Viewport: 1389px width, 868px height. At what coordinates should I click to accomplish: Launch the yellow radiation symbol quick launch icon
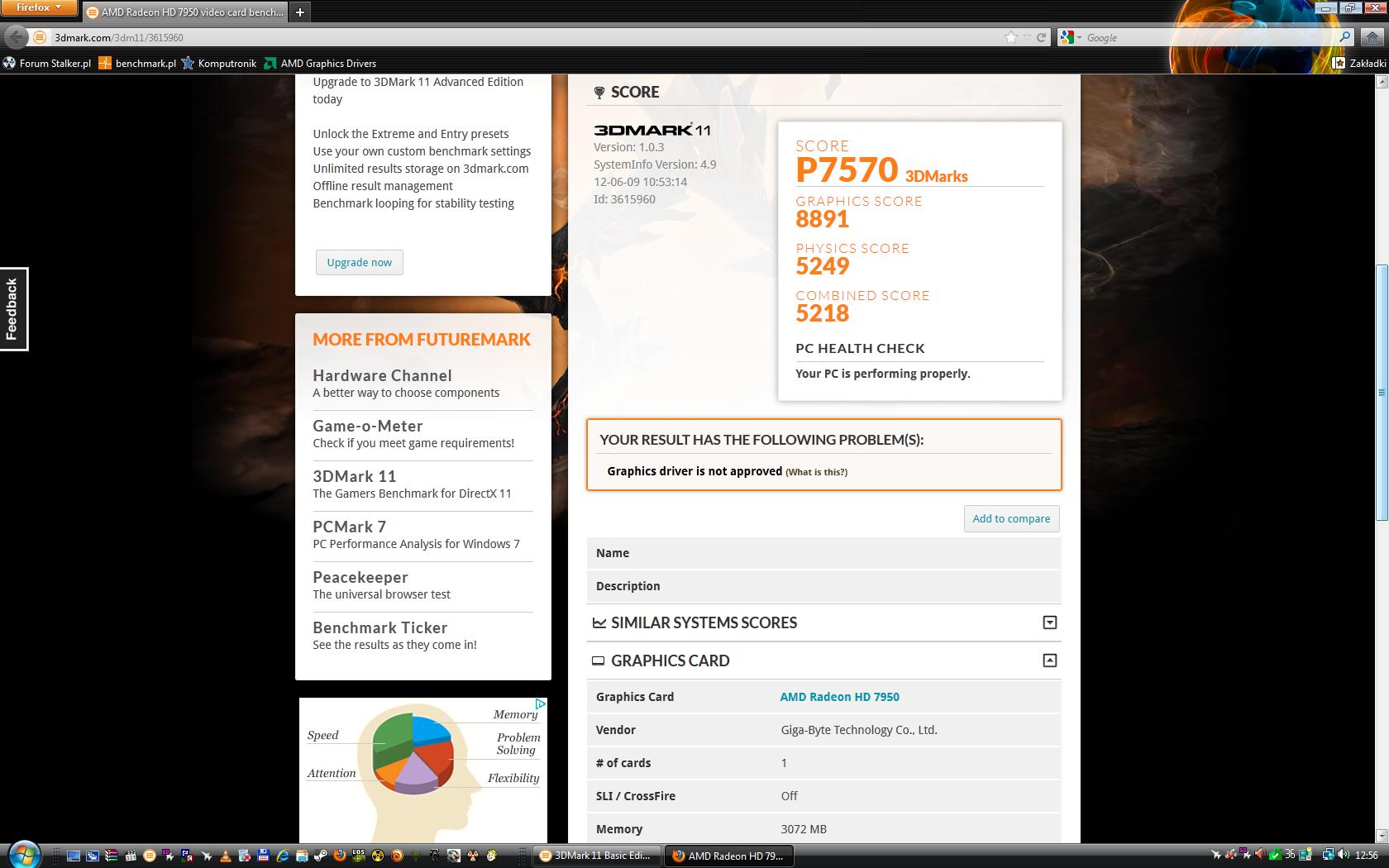click(x=377, y=856)
